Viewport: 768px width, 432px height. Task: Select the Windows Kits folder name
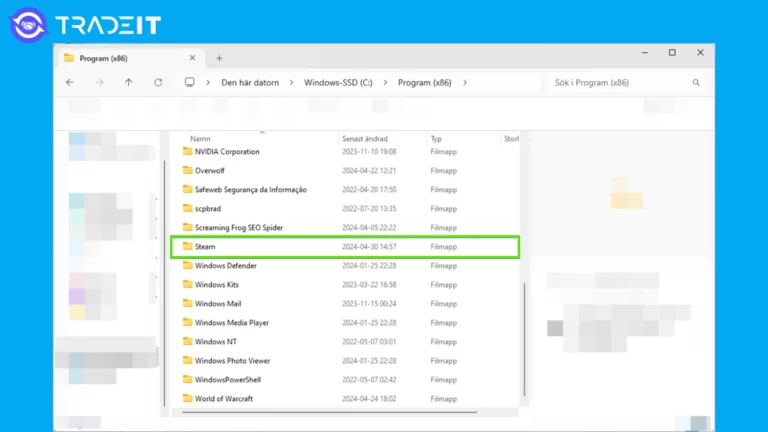click(x=216, y=285)
